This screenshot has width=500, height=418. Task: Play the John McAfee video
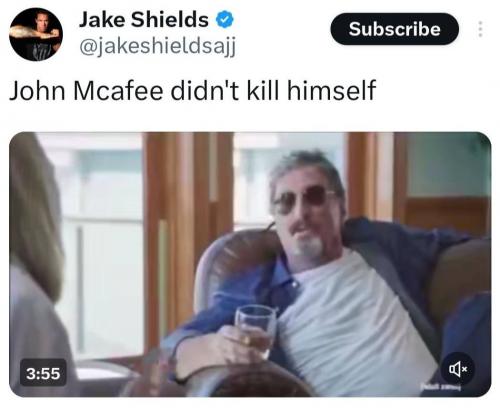(250, 264)
